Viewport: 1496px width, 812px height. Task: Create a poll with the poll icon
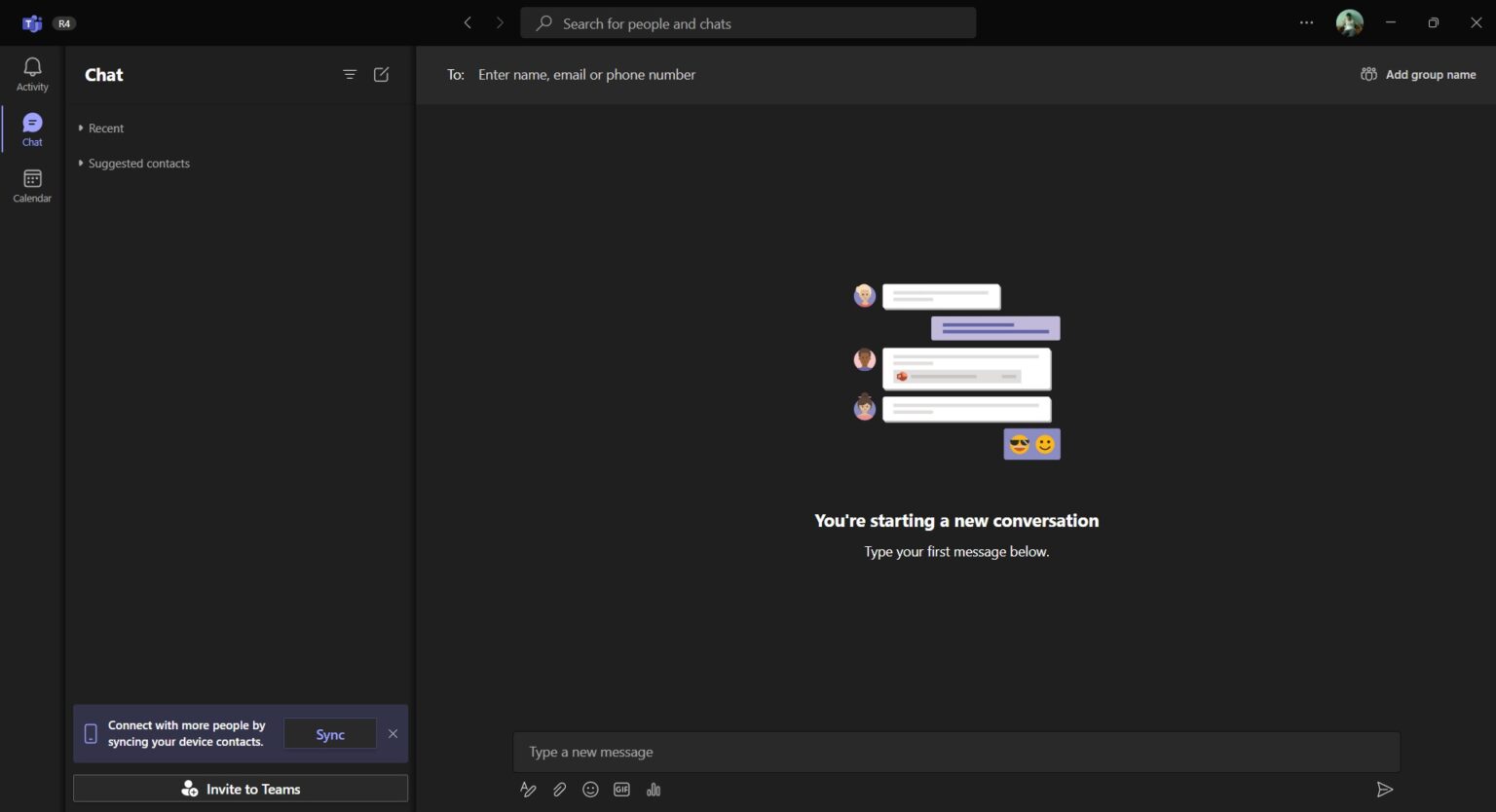coord(654,790)
